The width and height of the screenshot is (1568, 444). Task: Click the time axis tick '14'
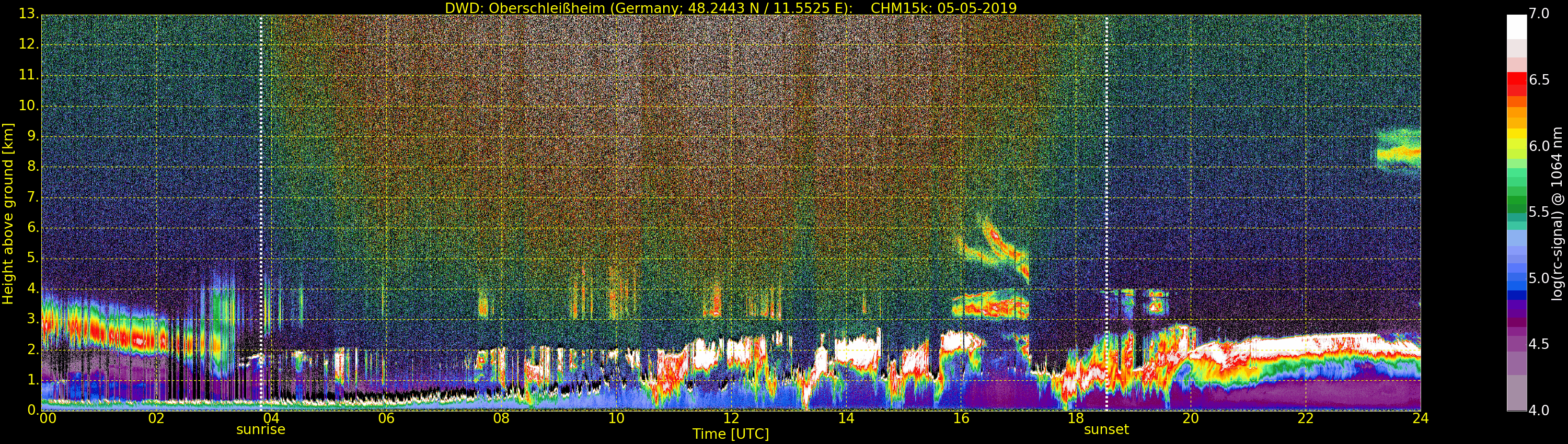[846, 418]
